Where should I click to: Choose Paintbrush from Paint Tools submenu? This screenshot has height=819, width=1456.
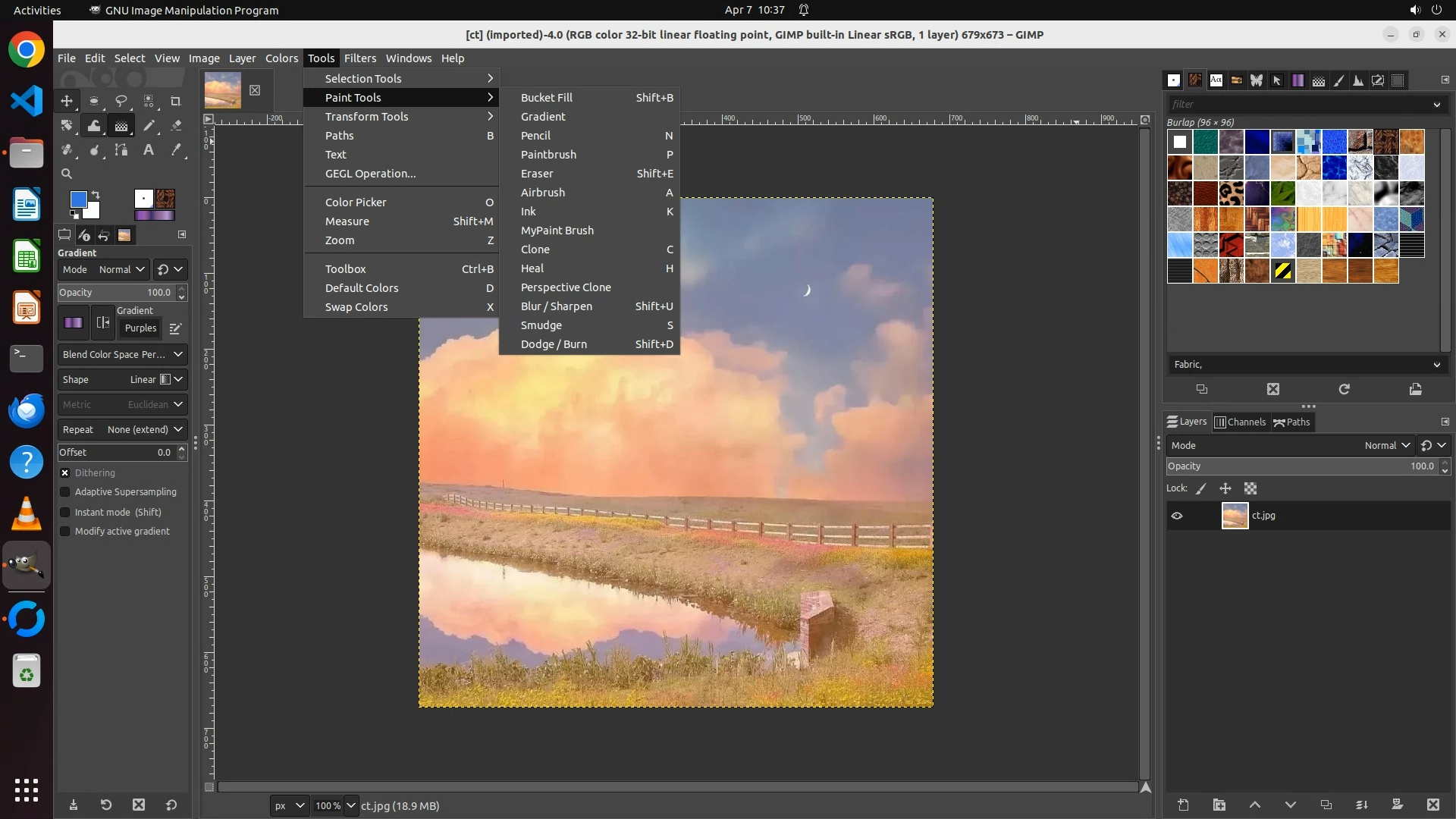[548, 155]
